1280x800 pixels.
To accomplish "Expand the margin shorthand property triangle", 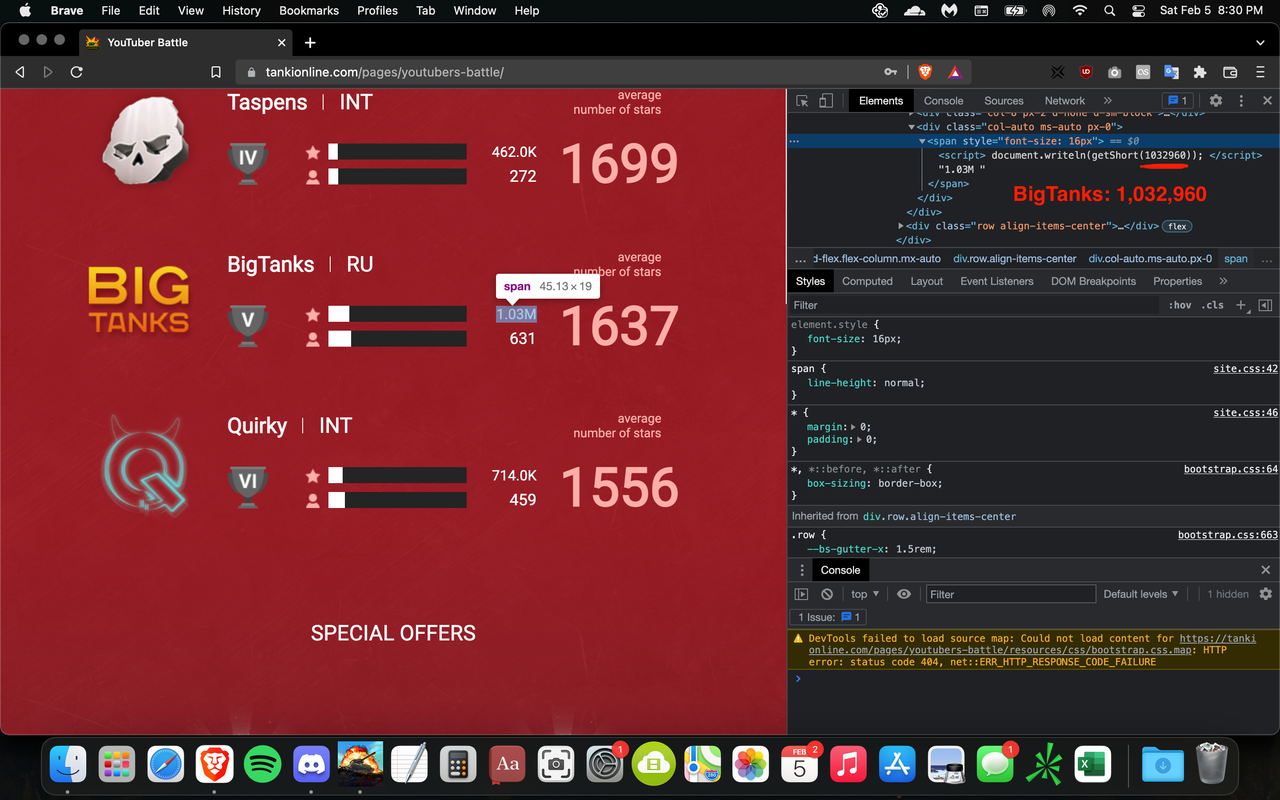I will [x=853, y=427].
